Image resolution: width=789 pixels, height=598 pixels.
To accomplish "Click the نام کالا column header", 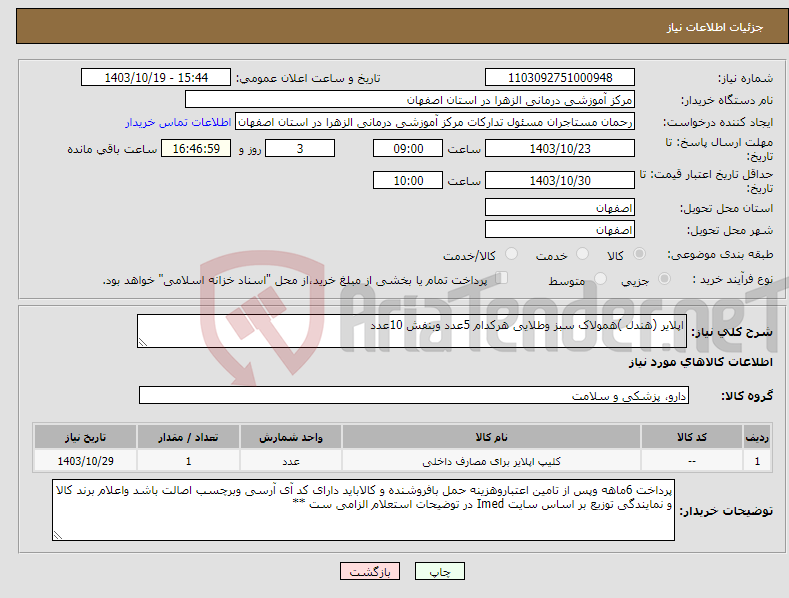I will (x=491, y=437).
